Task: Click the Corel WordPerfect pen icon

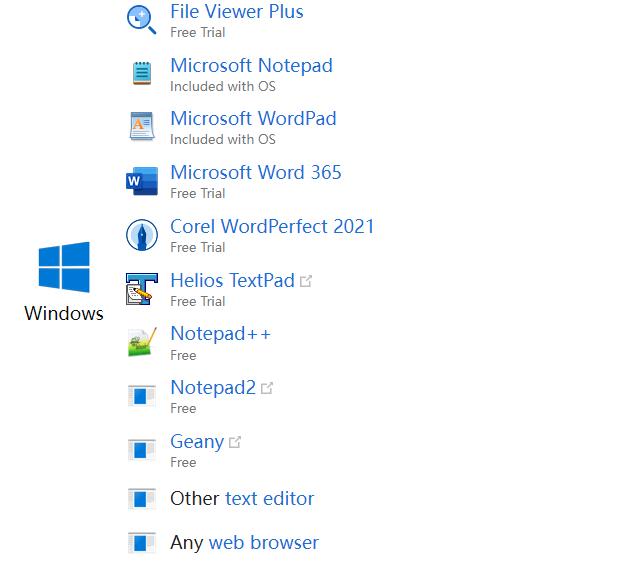Action: 142,235
